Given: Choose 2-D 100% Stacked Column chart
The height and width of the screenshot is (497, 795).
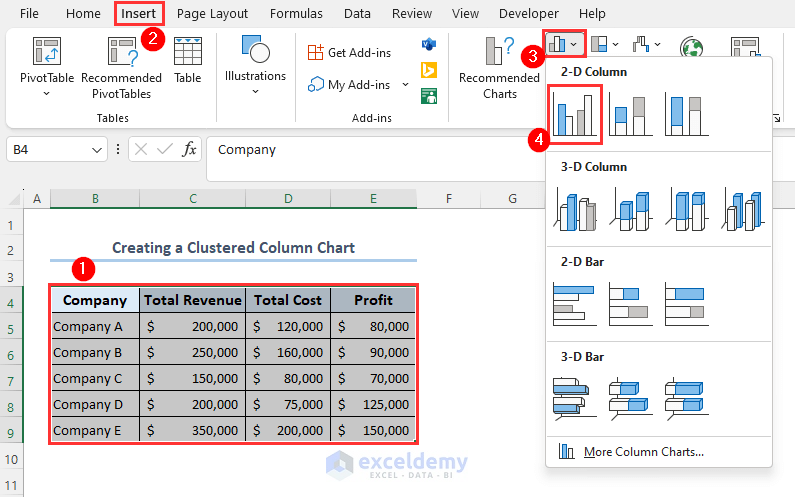Looking at the screenshot, I should (686, 115).
